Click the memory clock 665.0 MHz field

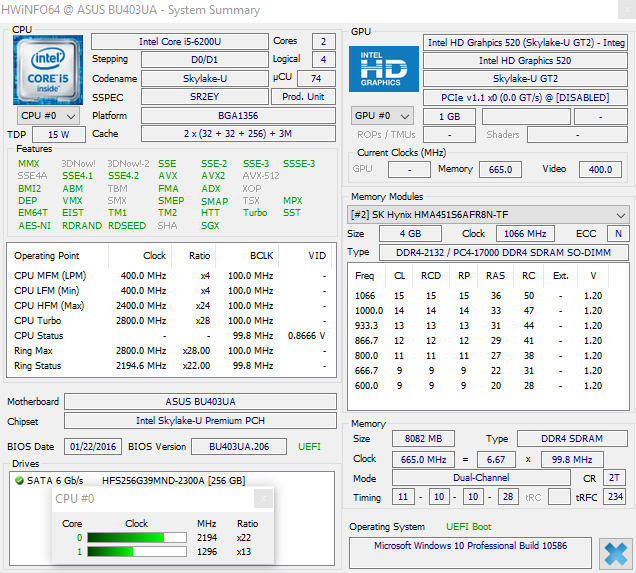pyautogui.click(x=423, y=459)
